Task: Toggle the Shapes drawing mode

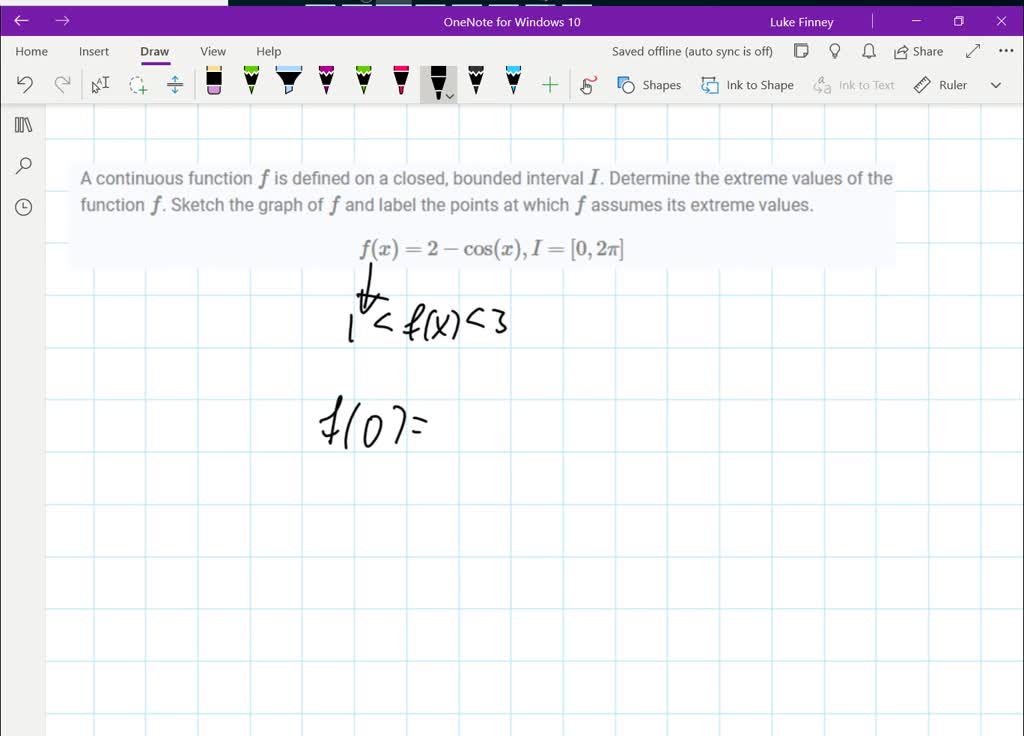Action: [x=649, y=85]
